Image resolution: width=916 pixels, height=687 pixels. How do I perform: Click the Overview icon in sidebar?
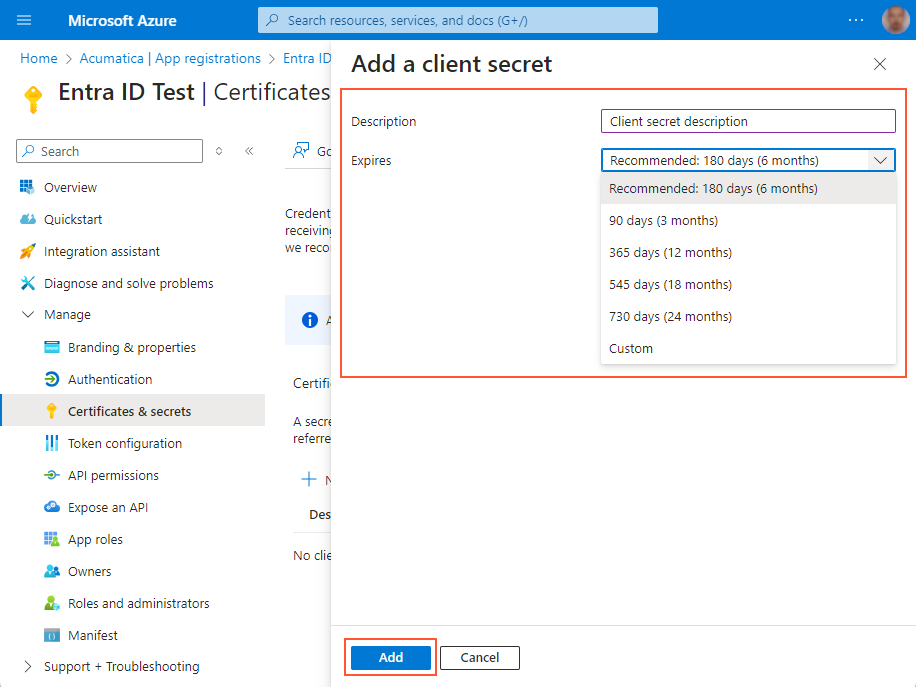tap(27, 187)
